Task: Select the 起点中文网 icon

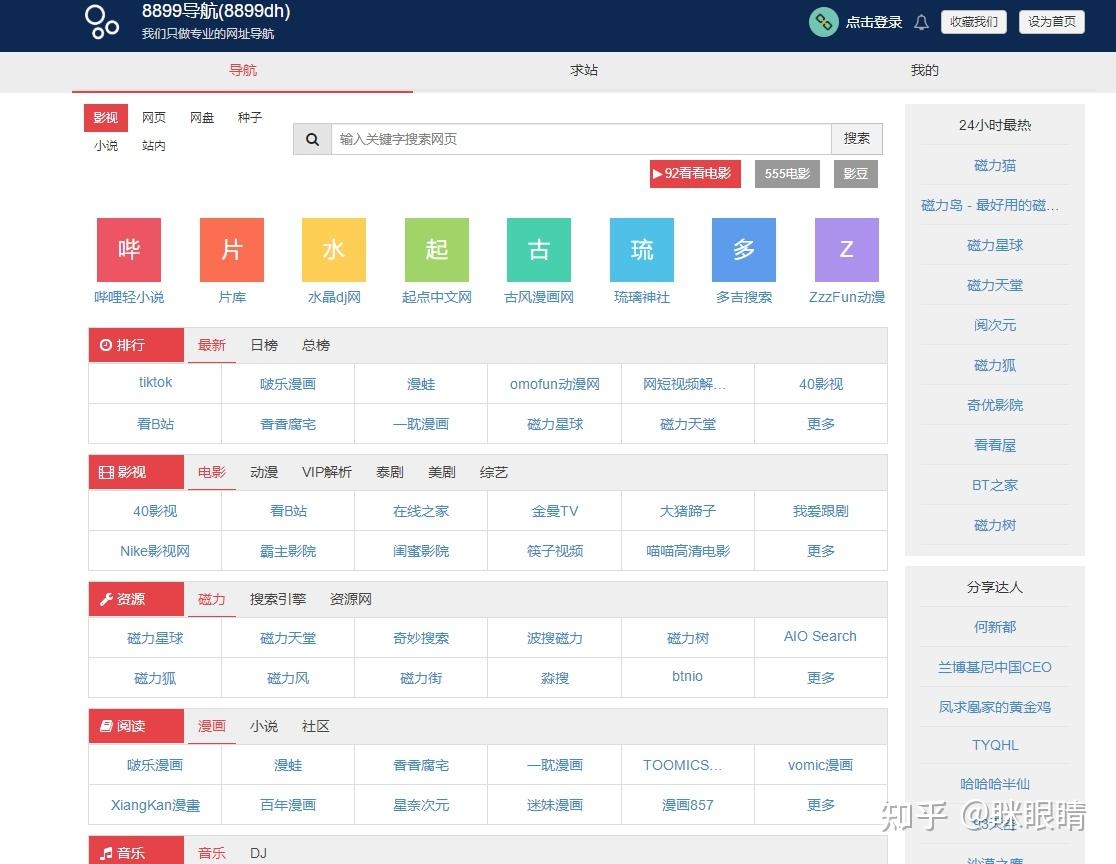Action: (x=436, y=249)
